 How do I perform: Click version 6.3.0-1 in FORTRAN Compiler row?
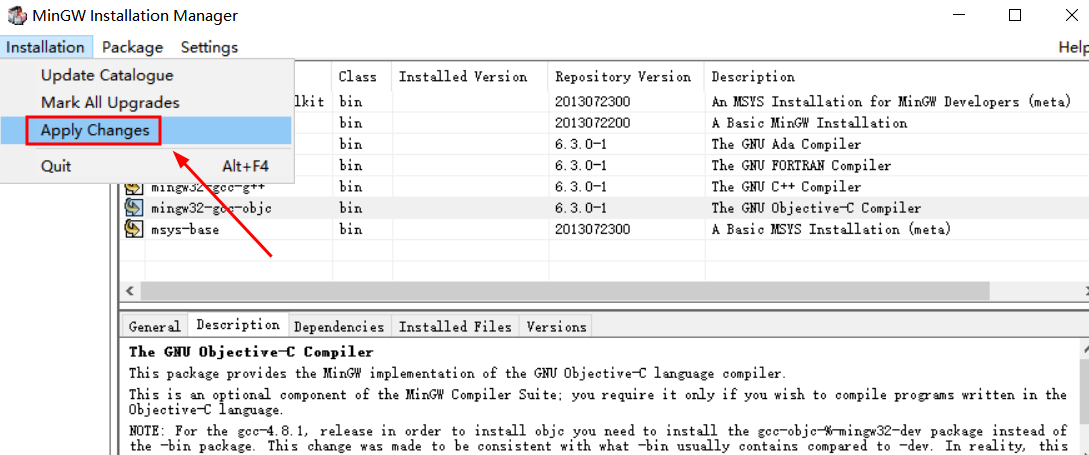pyautogui.click(x=581, y=165)
